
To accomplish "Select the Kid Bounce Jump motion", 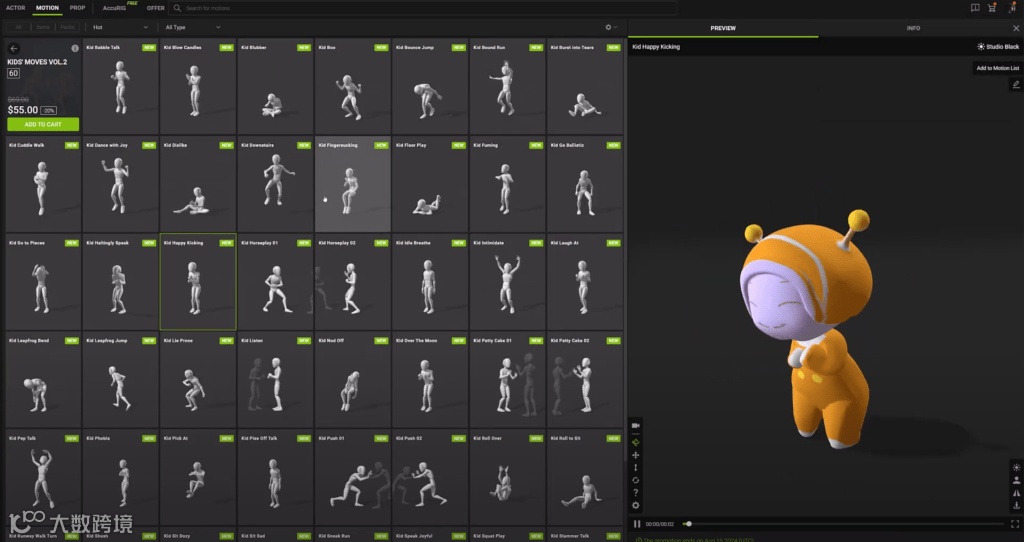I will tap(430, 87).
